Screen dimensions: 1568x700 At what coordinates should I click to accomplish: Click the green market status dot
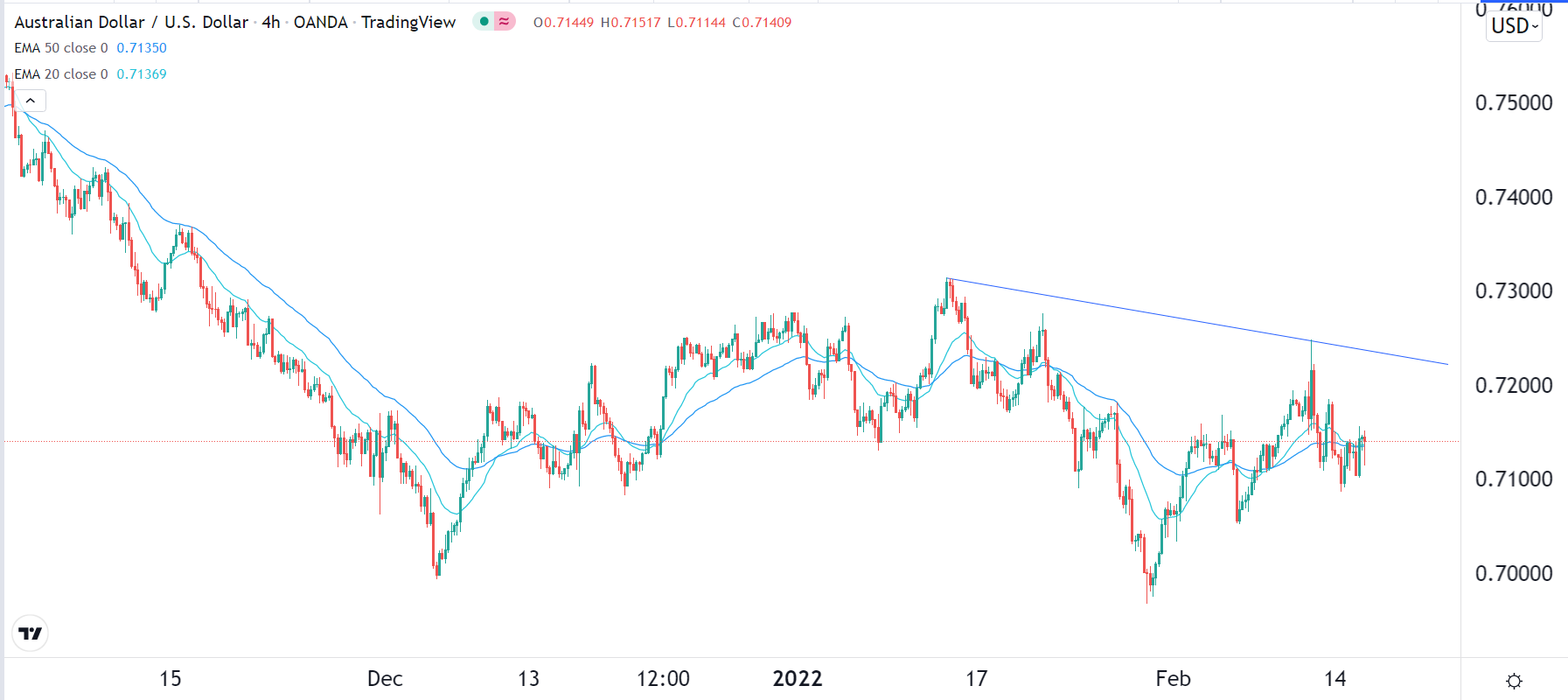click(484, 22)
